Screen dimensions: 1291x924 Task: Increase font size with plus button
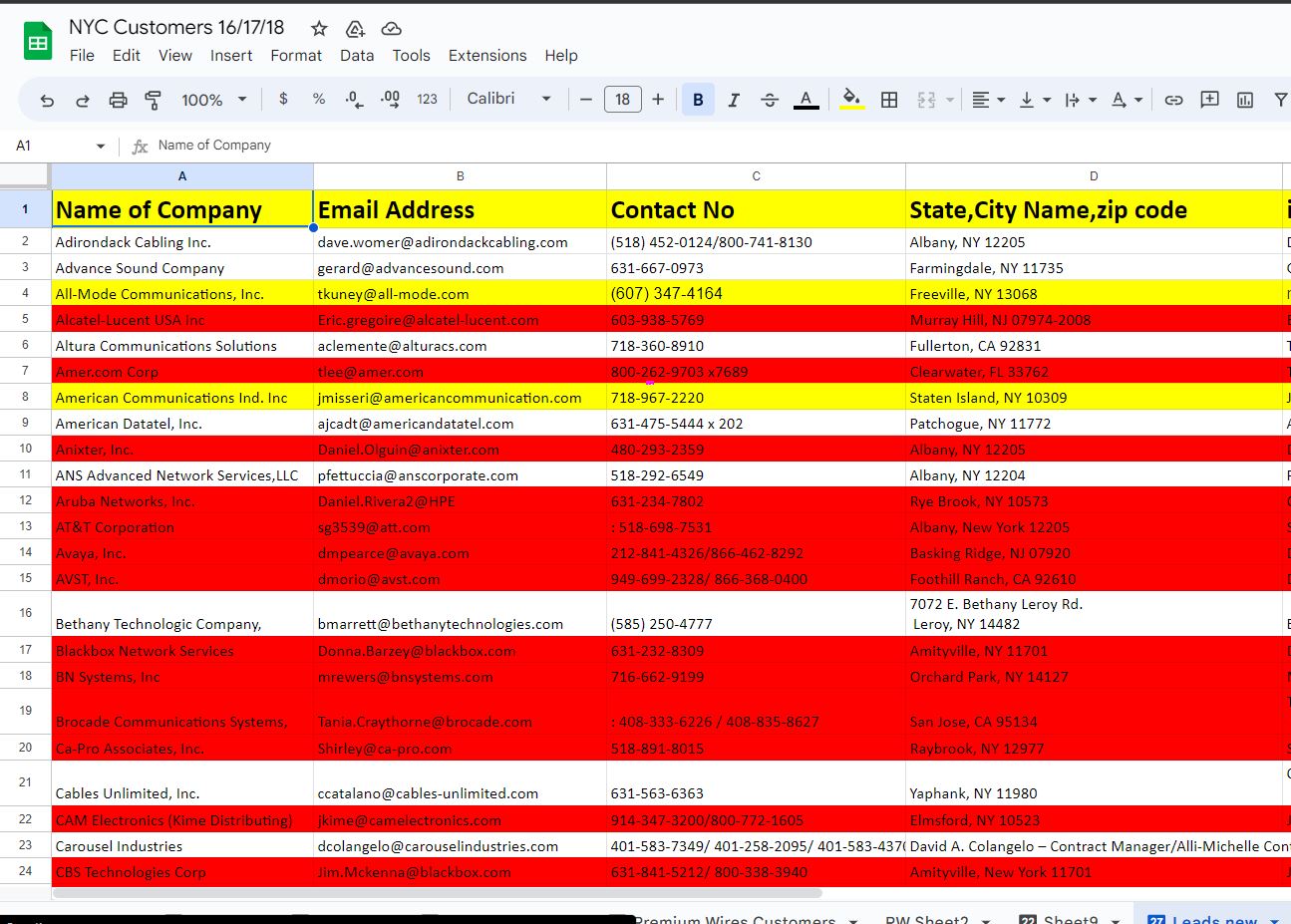(658, 100)
